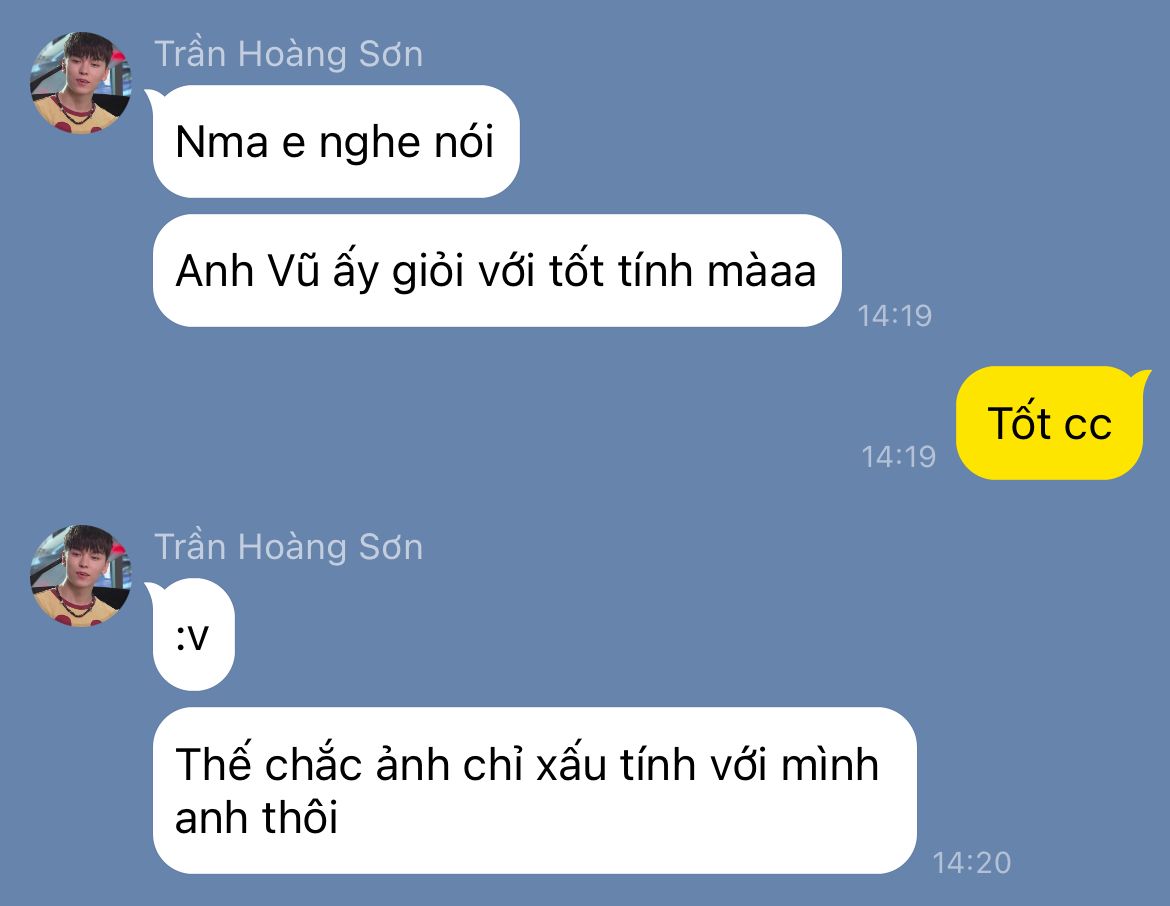The image size is (1170, 906).
Task: Open Trần Hoàng Sơn's avatar above first message
Action: coord(81,83)
